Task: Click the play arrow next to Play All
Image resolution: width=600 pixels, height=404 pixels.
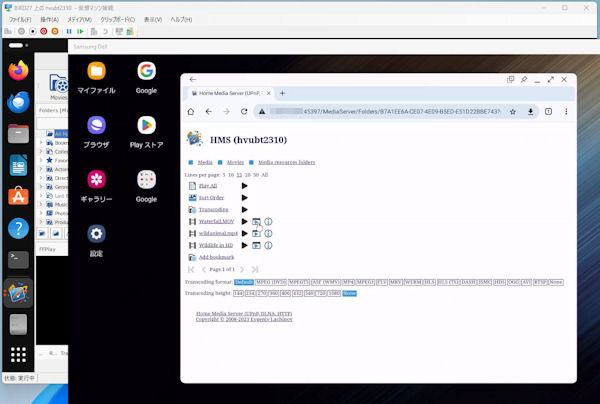Action: [245, 186]
